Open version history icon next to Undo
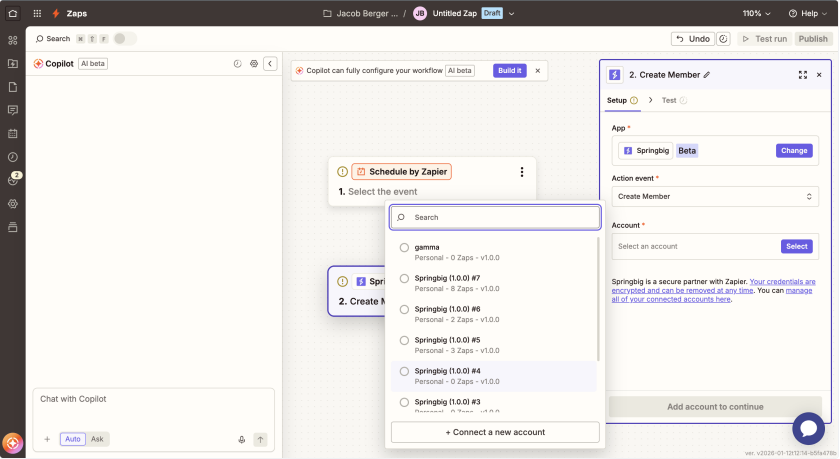This screenshot has height=459, width=840. pos(723,39)
